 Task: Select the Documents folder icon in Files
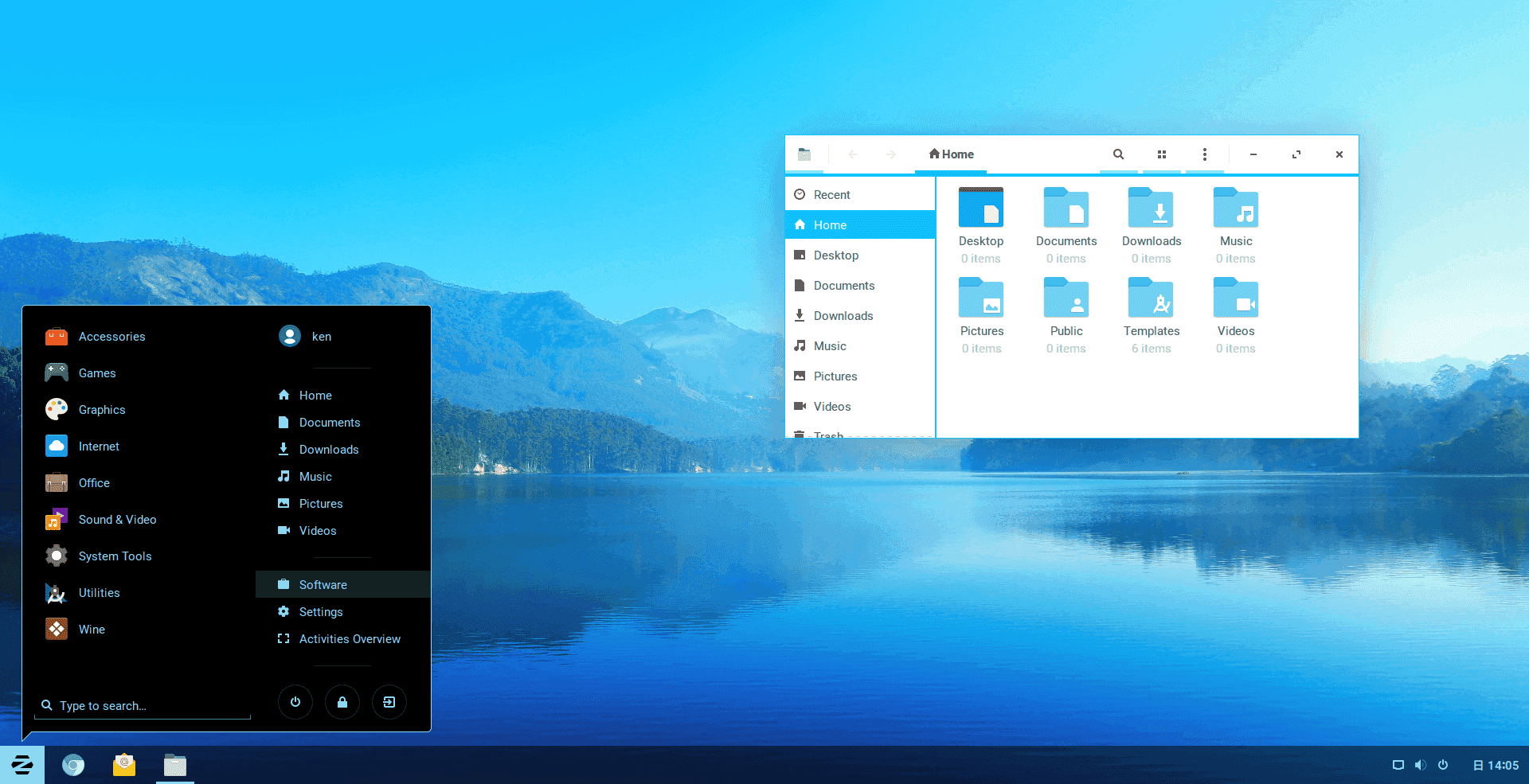pos(1066,209)
